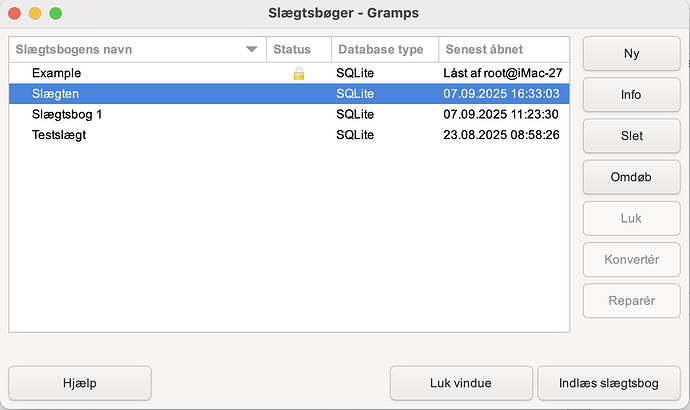The image size is (690, 410).
Task: Select the Slægten family tree row
Action: click(57, 93)
